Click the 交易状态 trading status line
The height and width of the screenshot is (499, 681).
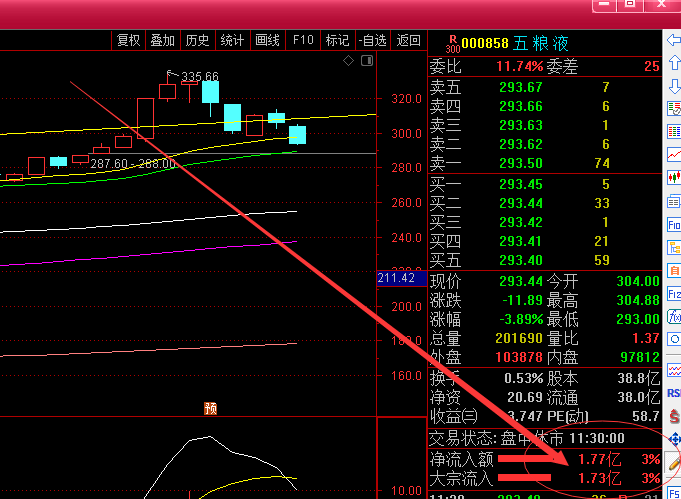click(526, 439)
